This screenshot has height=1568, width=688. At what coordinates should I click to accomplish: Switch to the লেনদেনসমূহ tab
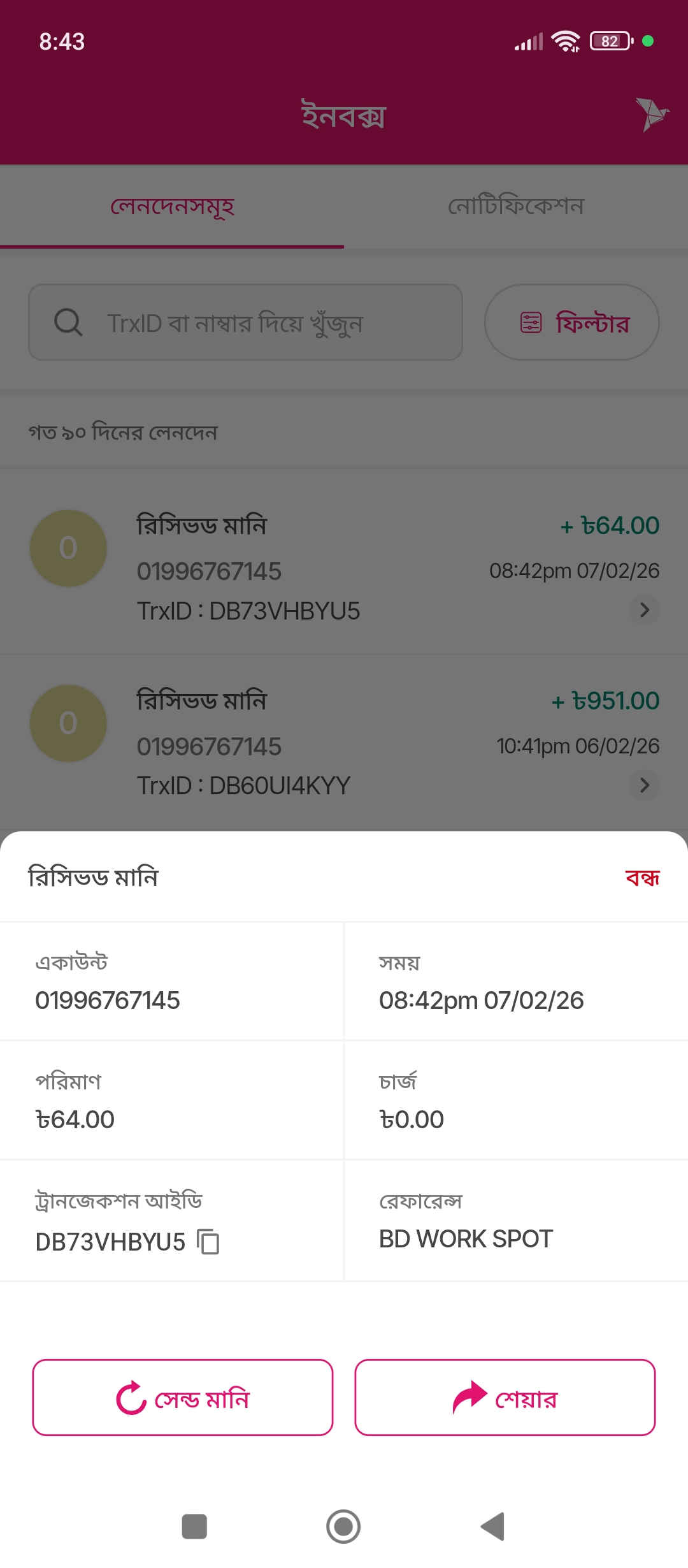(172, 207)
